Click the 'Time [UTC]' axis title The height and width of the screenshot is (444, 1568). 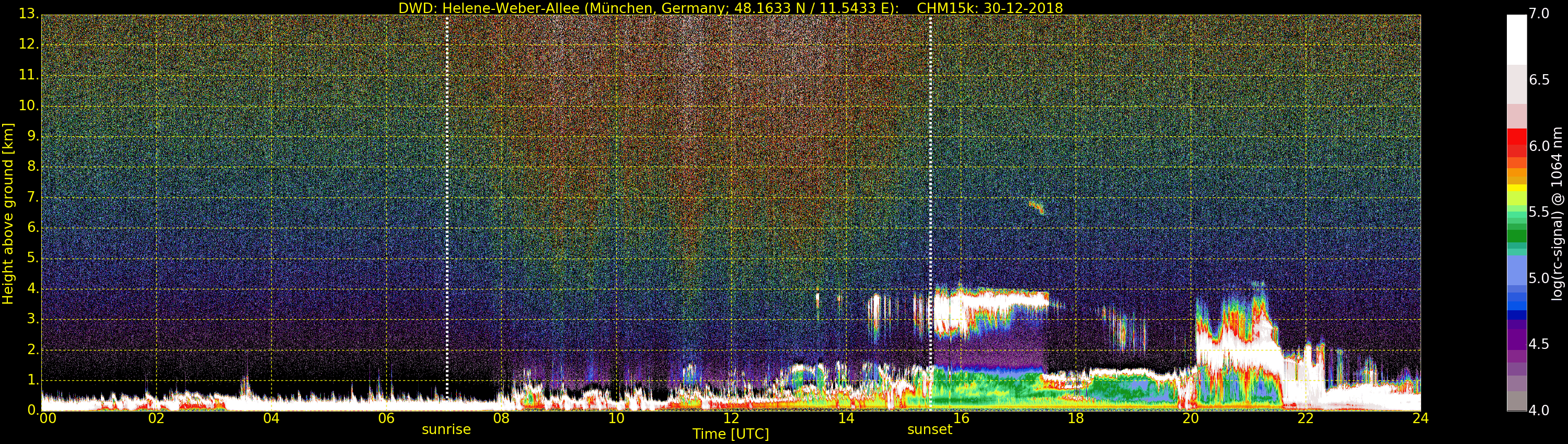[731, 434]
